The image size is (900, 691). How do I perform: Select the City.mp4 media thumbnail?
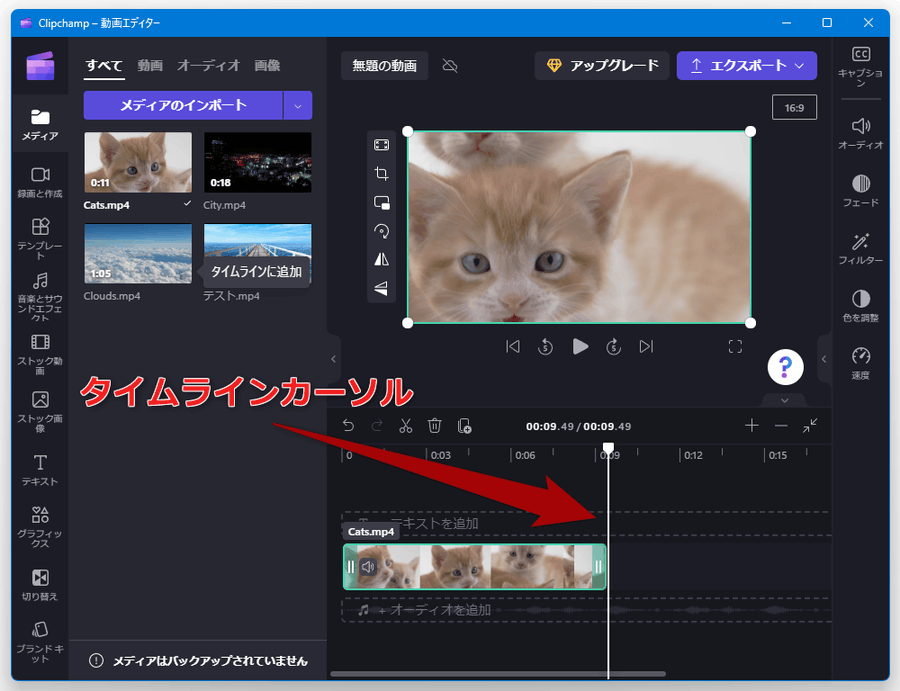[258, 162]
